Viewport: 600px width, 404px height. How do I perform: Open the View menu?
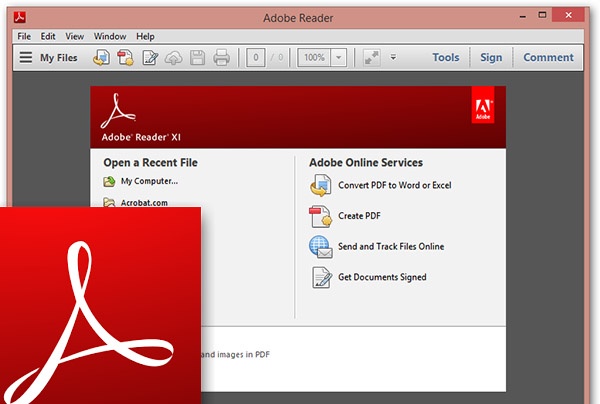coord(76,36)
